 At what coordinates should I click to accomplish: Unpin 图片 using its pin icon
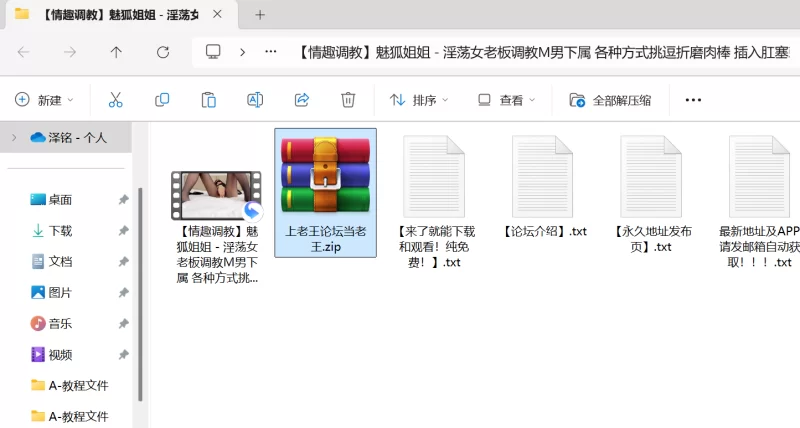tap(123, 293)
